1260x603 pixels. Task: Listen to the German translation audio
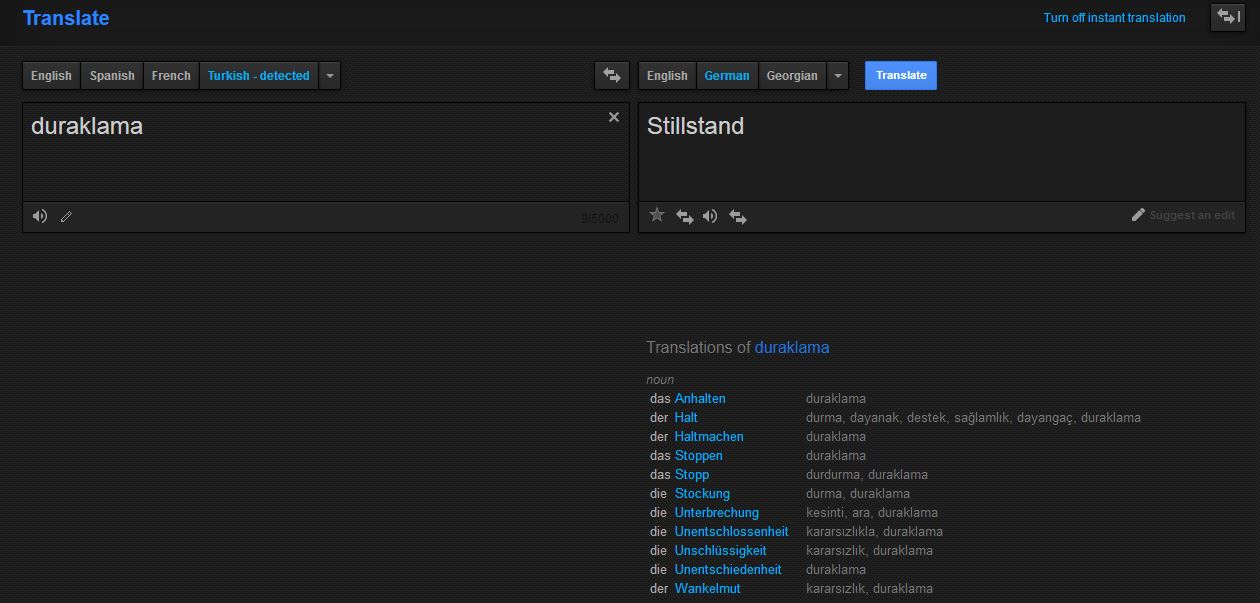coord(710,216)
